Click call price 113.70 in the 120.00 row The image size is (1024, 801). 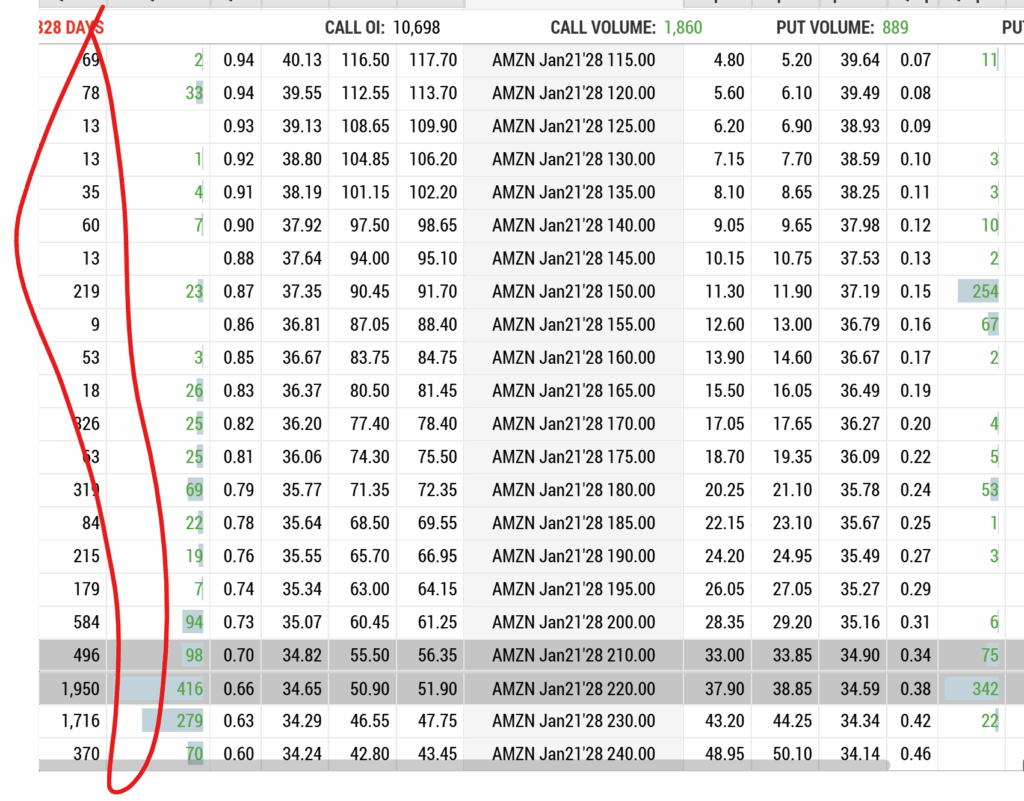(x=433, y=93)
